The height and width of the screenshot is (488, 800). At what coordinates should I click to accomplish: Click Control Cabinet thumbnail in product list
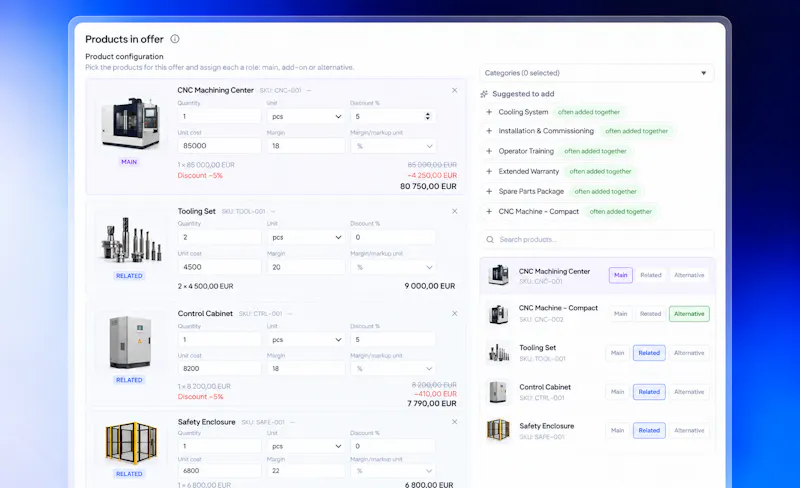tap(498, 392)
